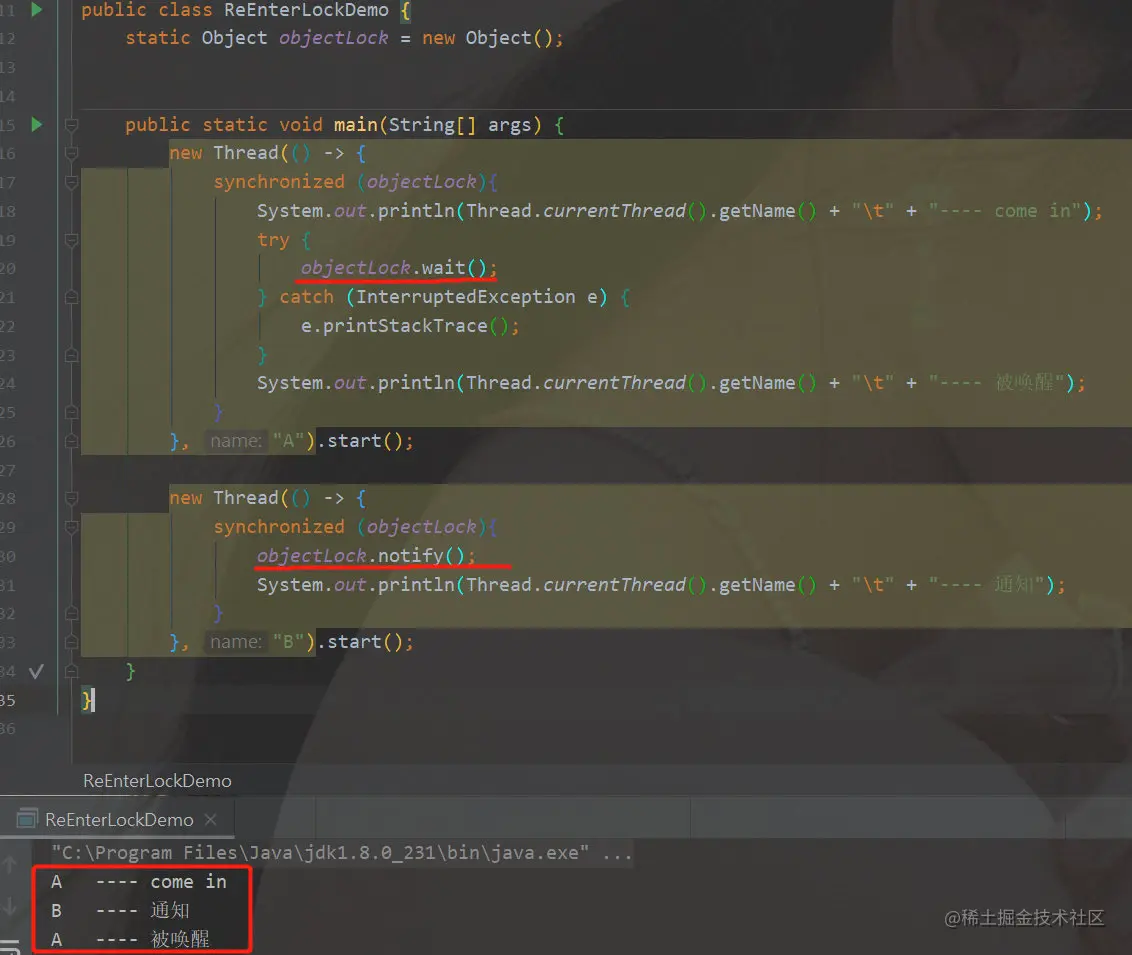
Task: Click the 'try' keyword on line 19
Action: 273,240
